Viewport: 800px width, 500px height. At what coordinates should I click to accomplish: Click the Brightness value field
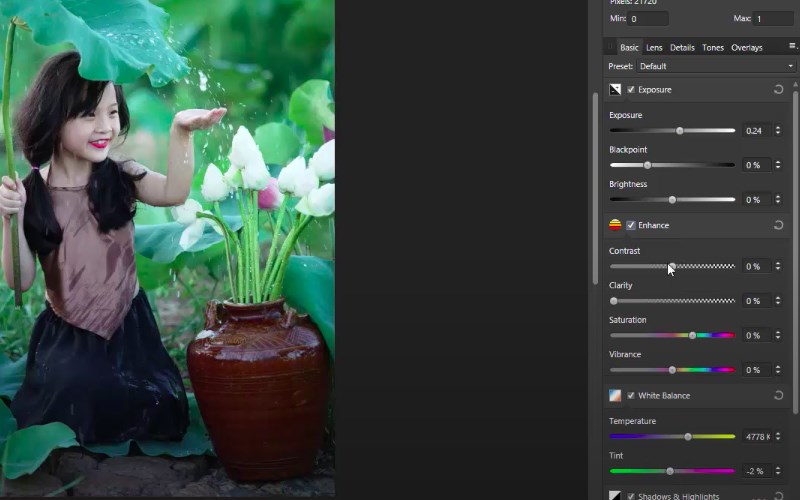pos(756,199)
